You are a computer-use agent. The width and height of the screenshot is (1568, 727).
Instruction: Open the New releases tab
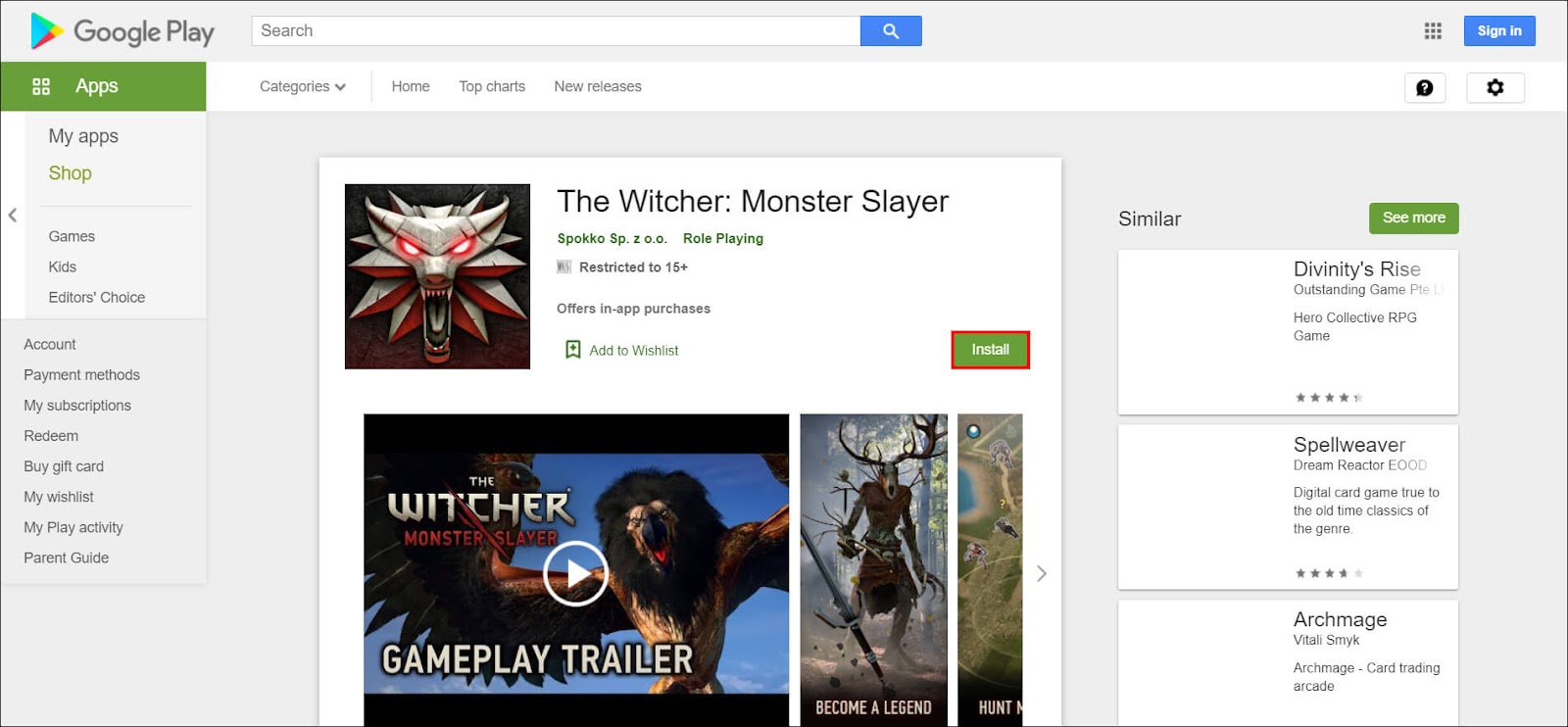598,86
